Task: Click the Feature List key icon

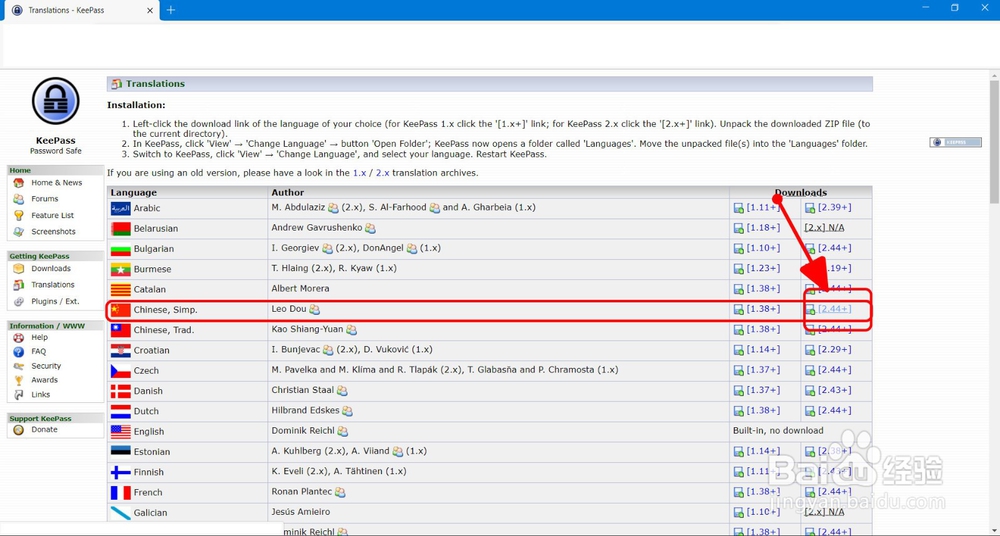Action: click(18, 215)
